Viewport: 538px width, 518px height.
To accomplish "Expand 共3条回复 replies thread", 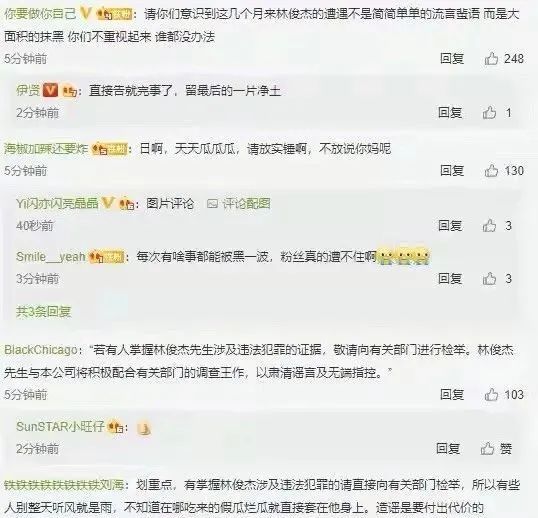I will coord(44,311).
